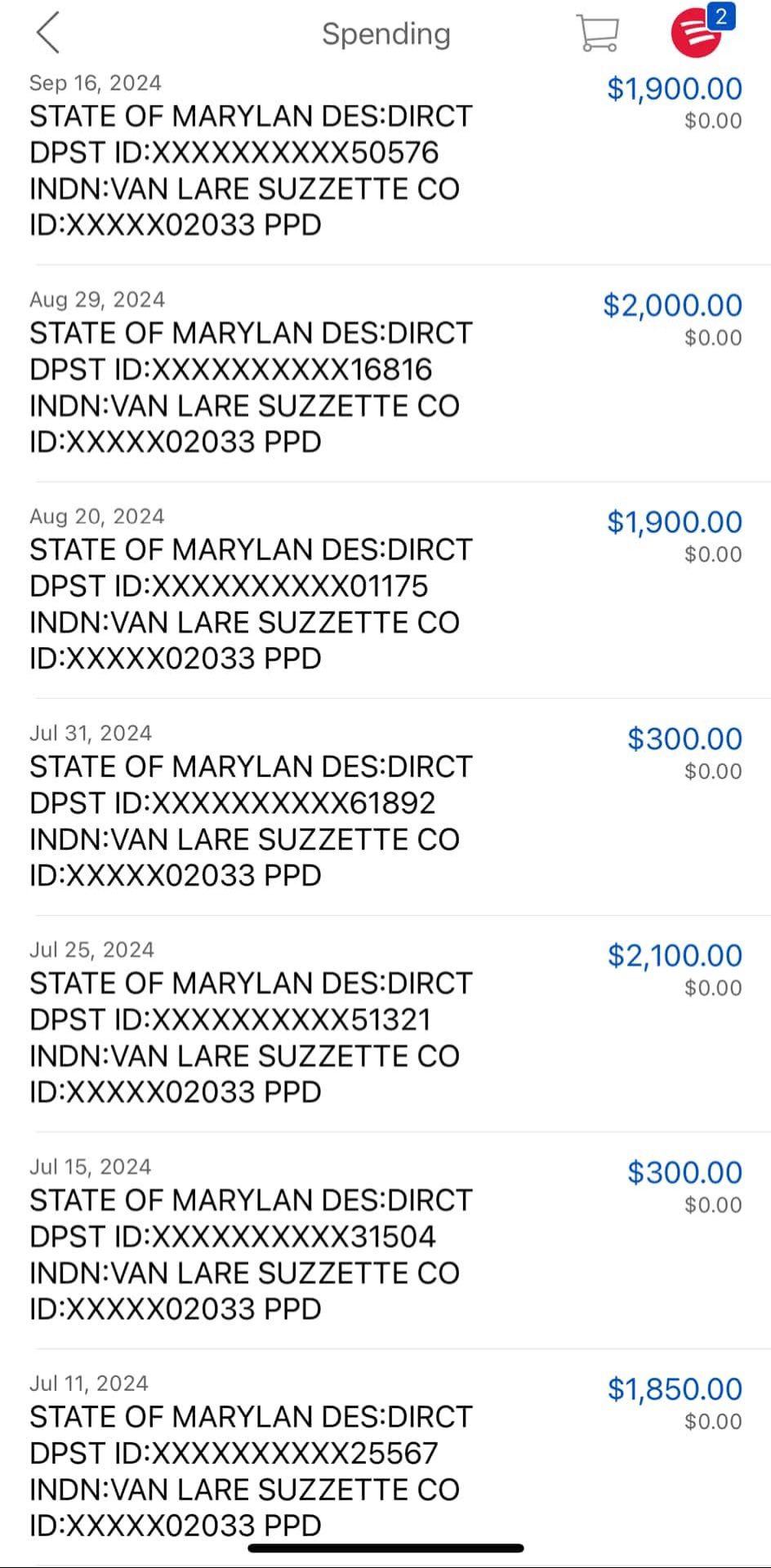
Task: Open the Aug 29, 2024 deposit transaction
Action: pos(250,388)
